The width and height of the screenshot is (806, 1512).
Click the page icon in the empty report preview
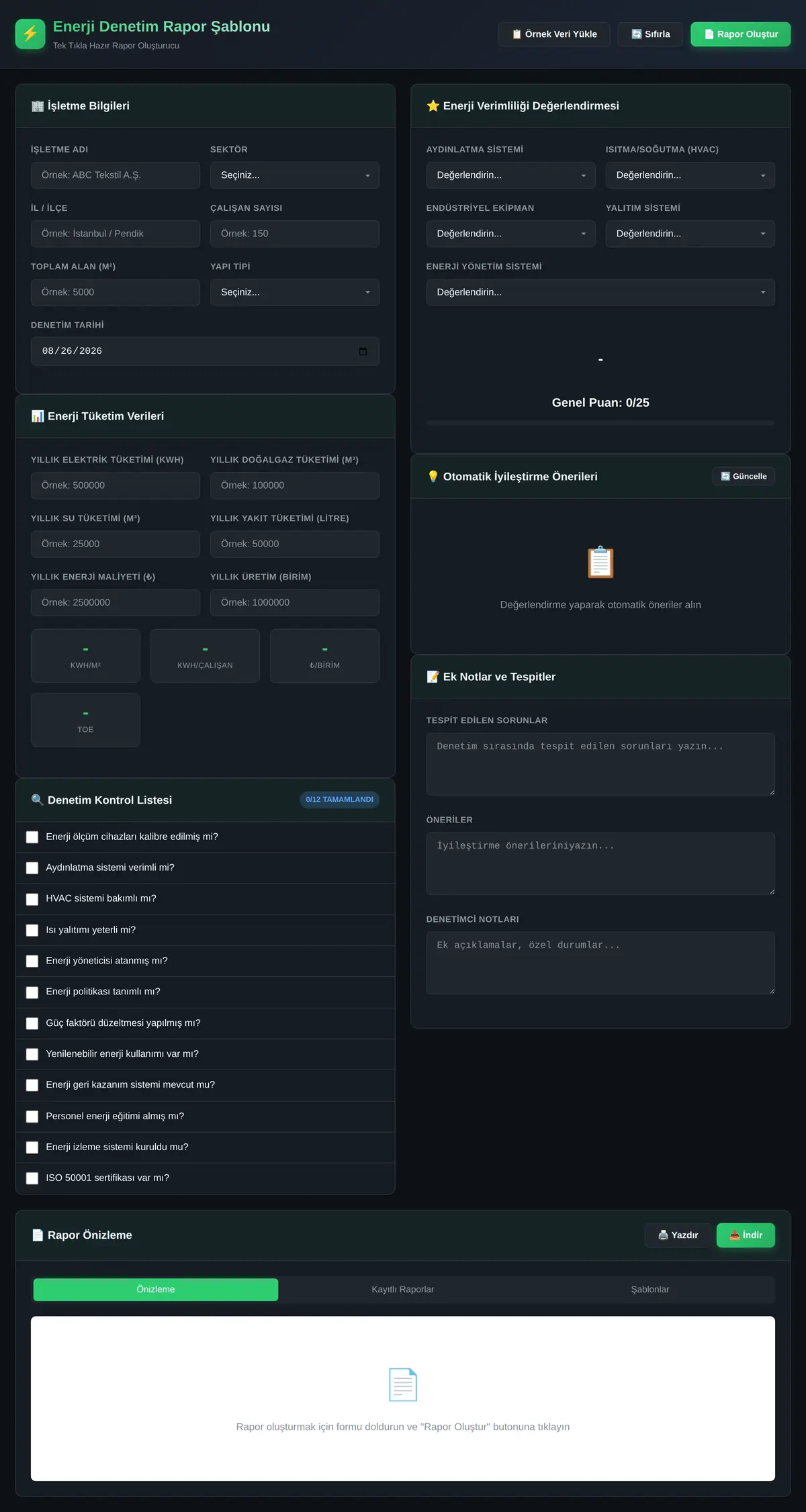pyautogui.click(x=403, y=1384)
